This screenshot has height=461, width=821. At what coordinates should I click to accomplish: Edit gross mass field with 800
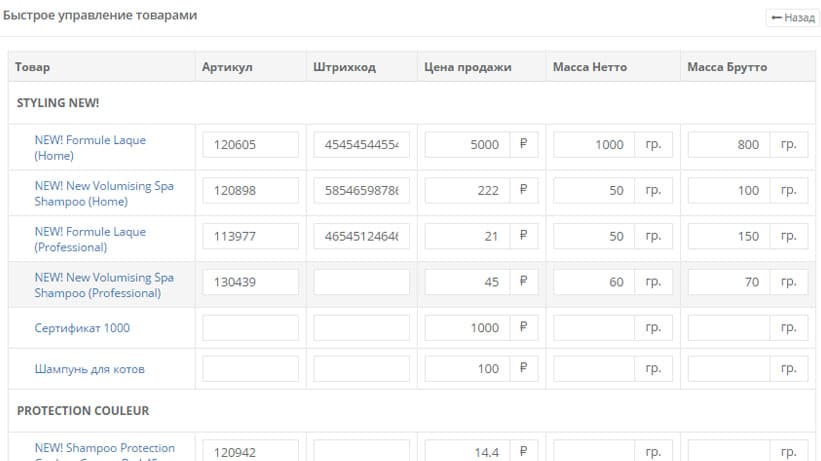(x=729, y=145)
